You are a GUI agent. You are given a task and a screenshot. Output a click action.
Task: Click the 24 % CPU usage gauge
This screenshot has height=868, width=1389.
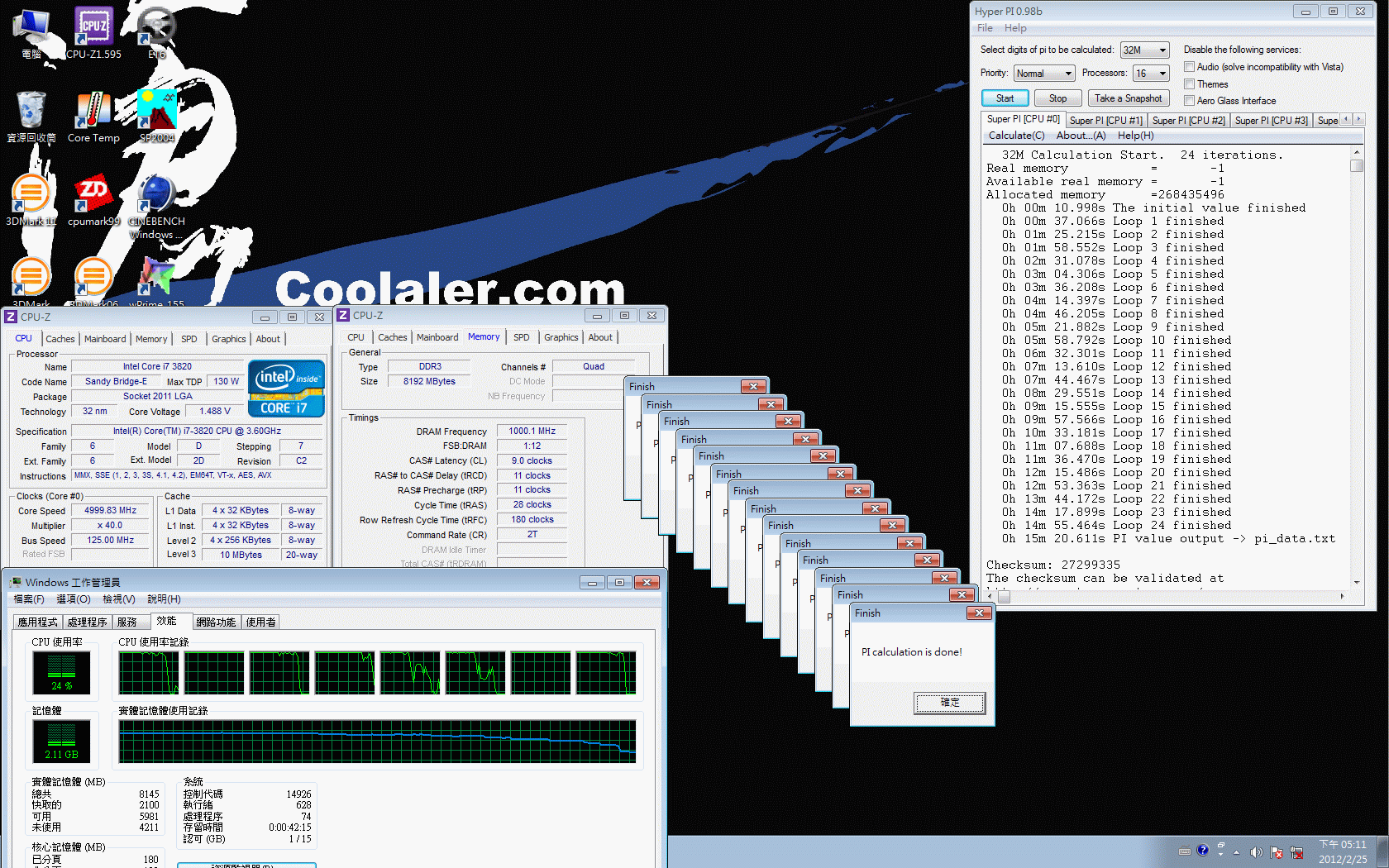[62, 672]
